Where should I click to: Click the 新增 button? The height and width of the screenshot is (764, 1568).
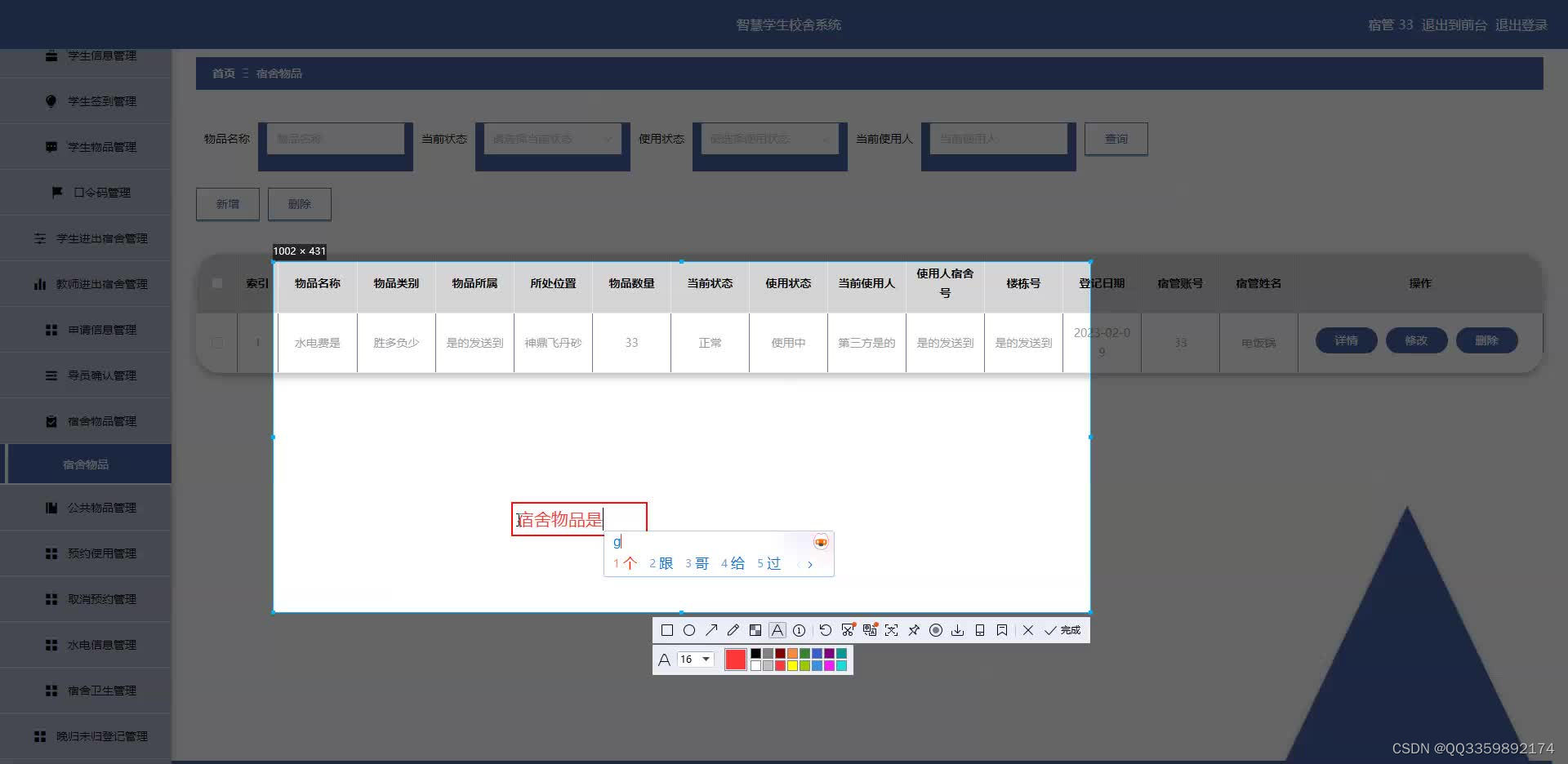pos(228,204)
